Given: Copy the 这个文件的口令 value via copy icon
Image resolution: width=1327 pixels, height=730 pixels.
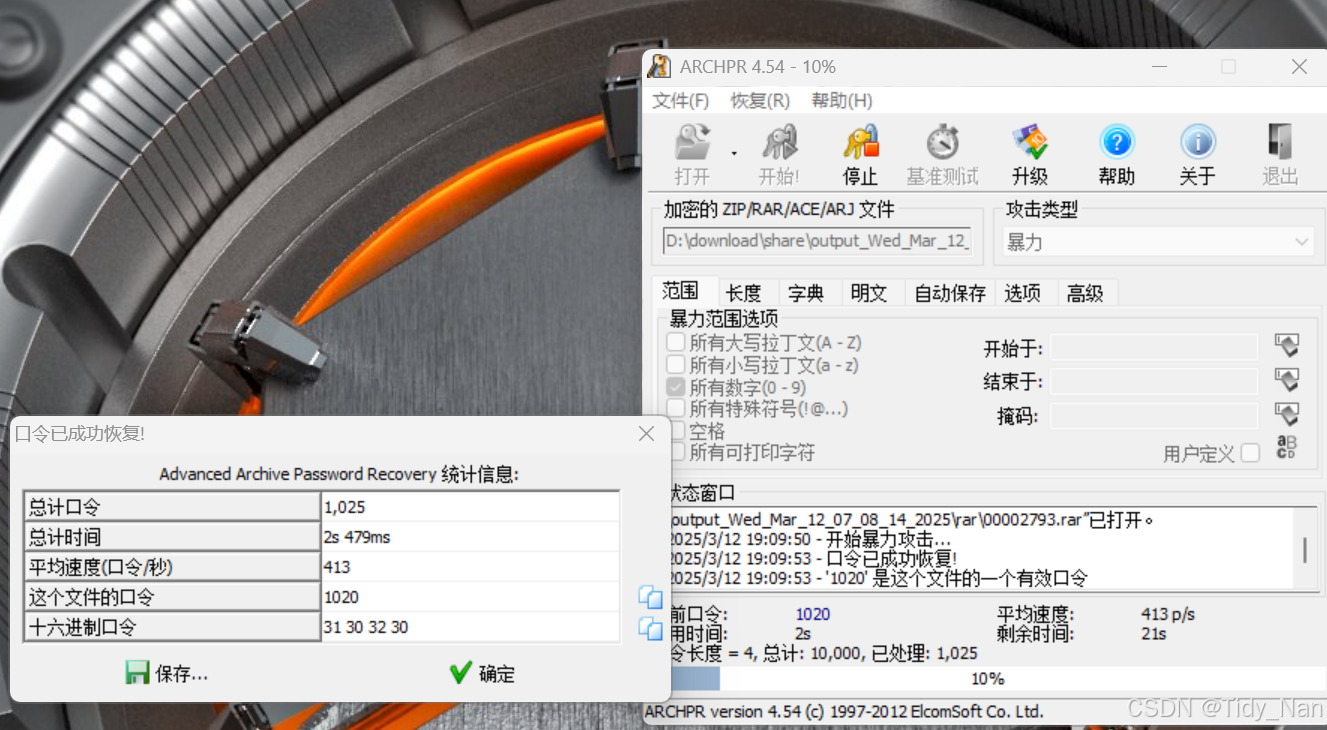Looking at the screenshot, I should (650, 597).
